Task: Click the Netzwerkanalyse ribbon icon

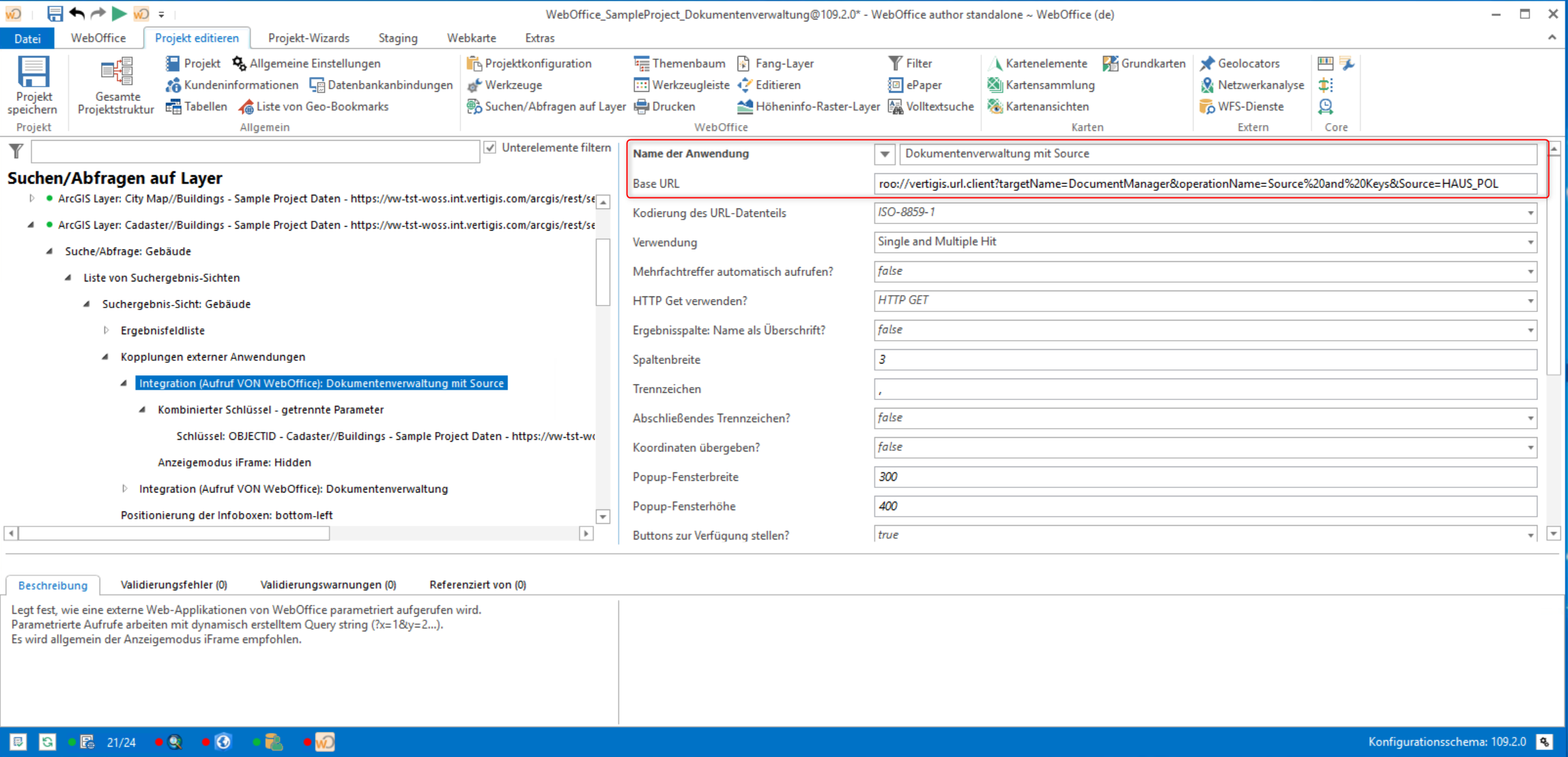Action: [x=1206, y=85]
